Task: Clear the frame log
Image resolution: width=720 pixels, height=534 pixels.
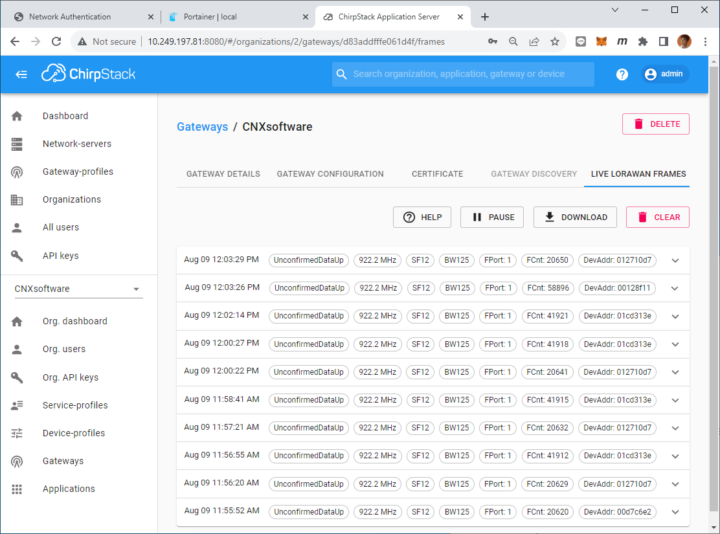Action: [x=658, y=217]
